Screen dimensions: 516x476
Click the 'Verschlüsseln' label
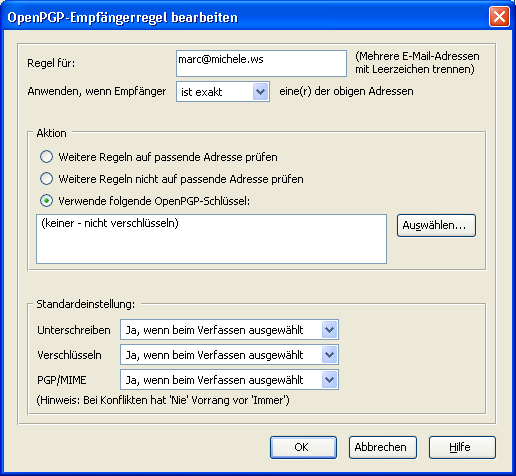69,355
